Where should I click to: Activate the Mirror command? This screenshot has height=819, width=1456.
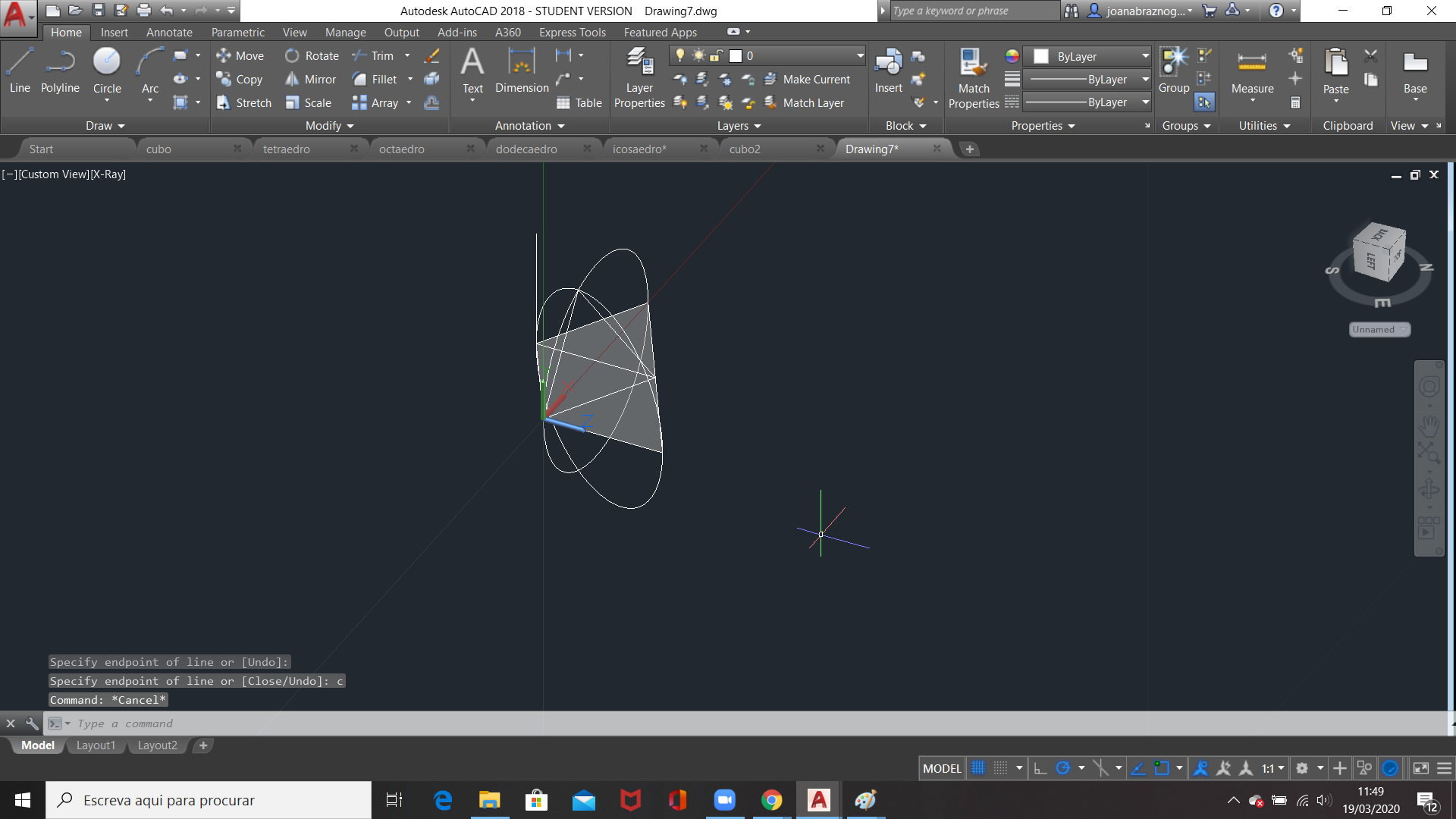click(x=310, y=79)
